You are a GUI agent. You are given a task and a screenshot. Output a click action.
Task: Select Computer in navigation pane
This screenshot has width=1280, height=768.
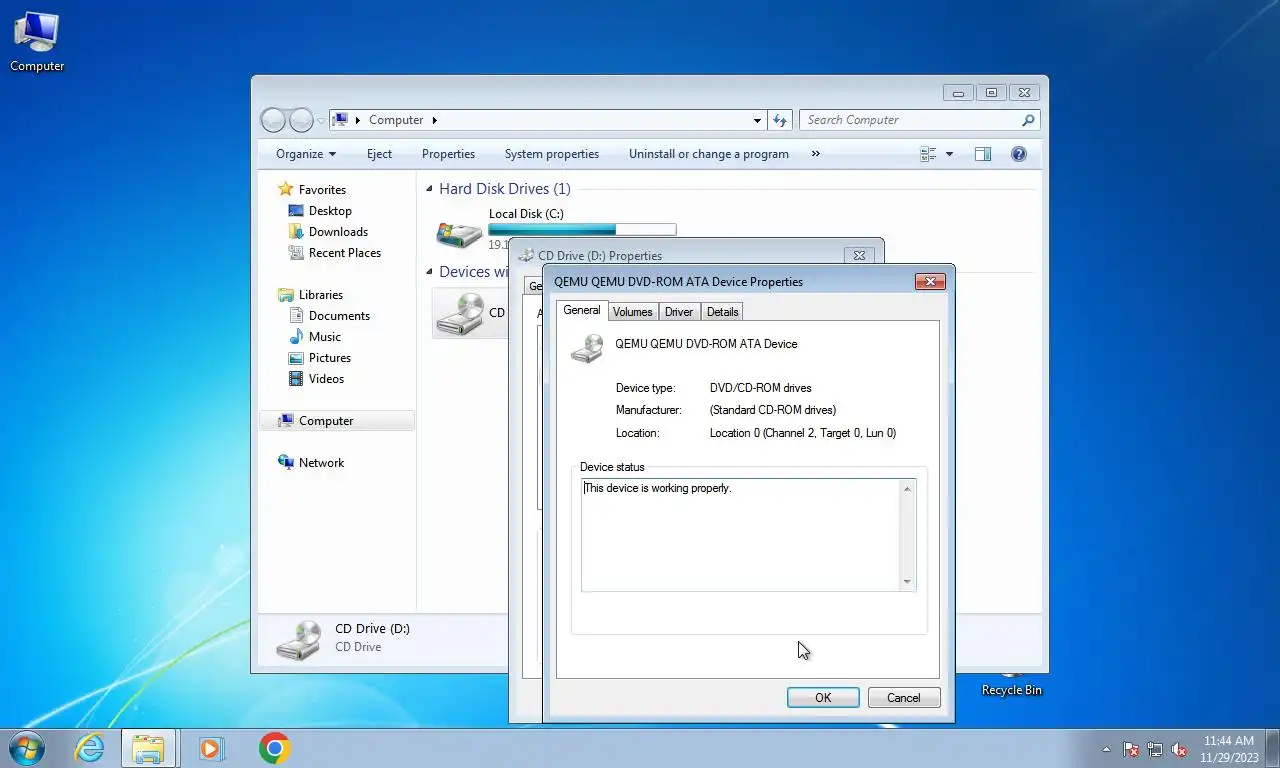[337, 421]
